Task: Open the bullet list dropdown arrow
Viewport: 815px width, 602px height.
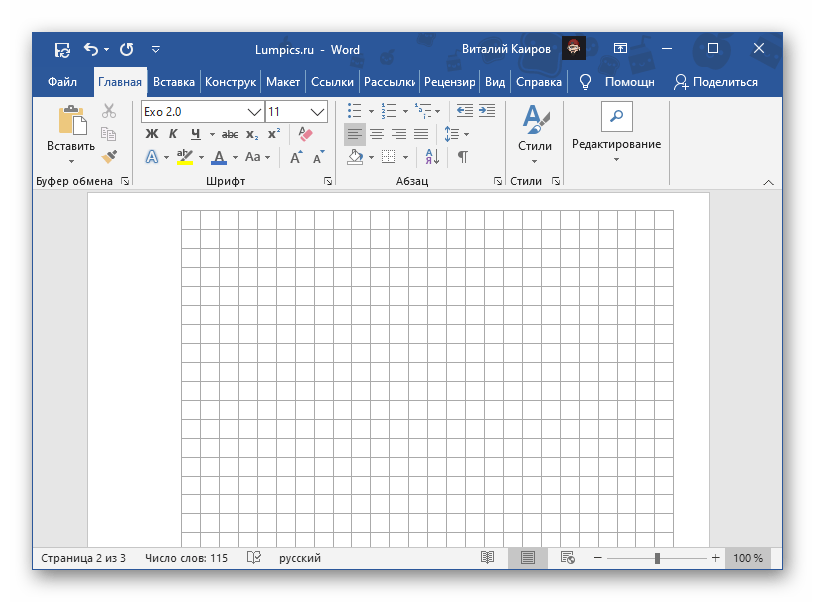Action: click(x=371, y=112)
